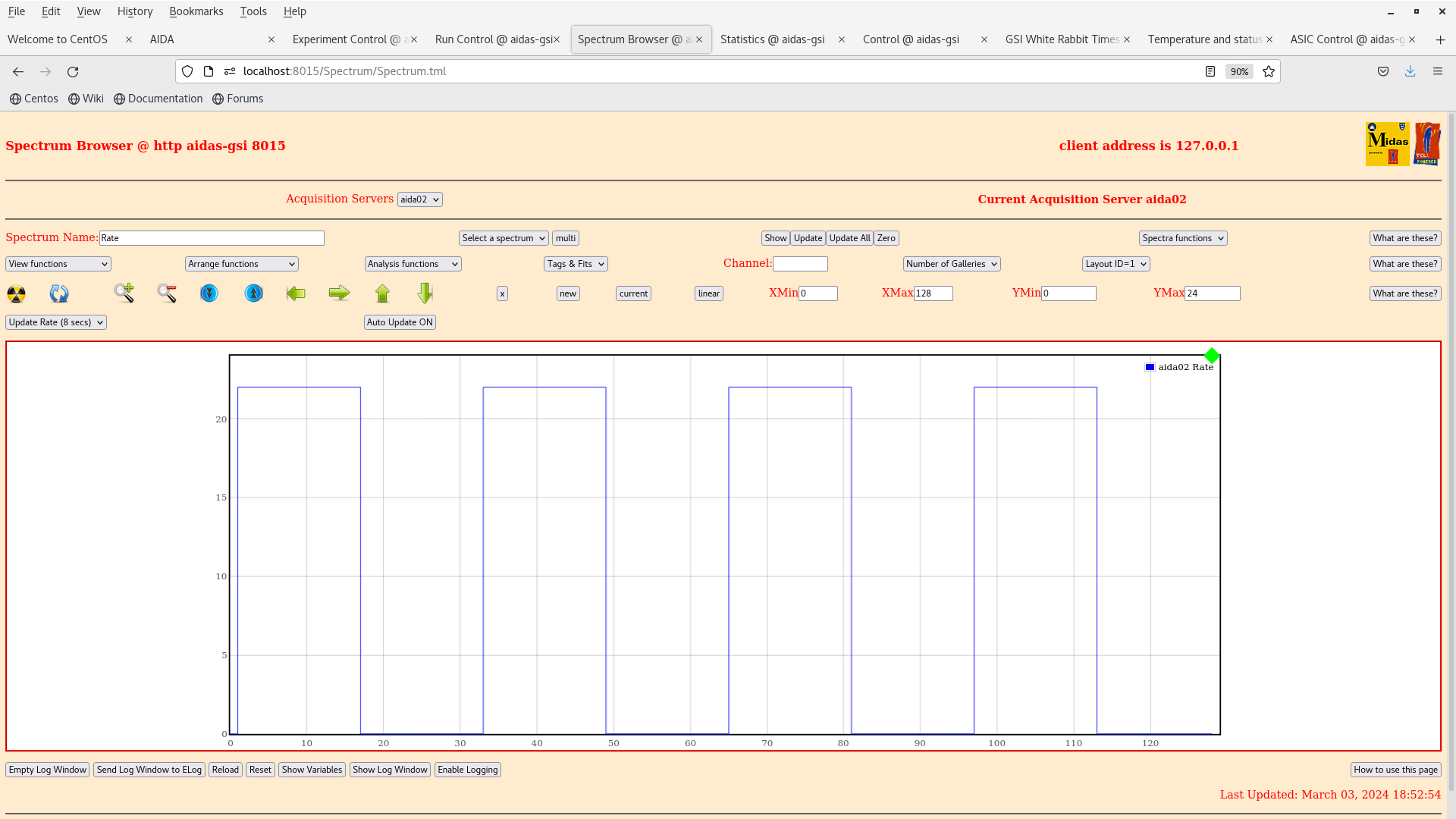Click the yellow radiation hazard icon

coord(16,293)
